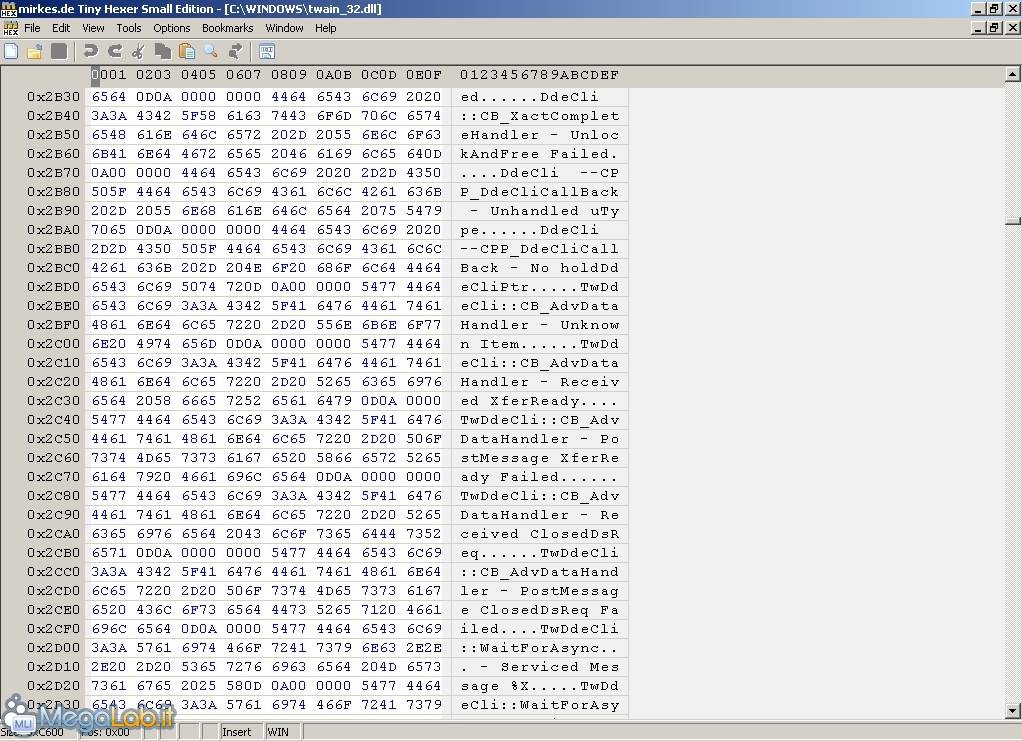Click the document HEX icon beside File
Image resolution: width=1022 pixels, height=741 pixels.
(x=10, y=28)
